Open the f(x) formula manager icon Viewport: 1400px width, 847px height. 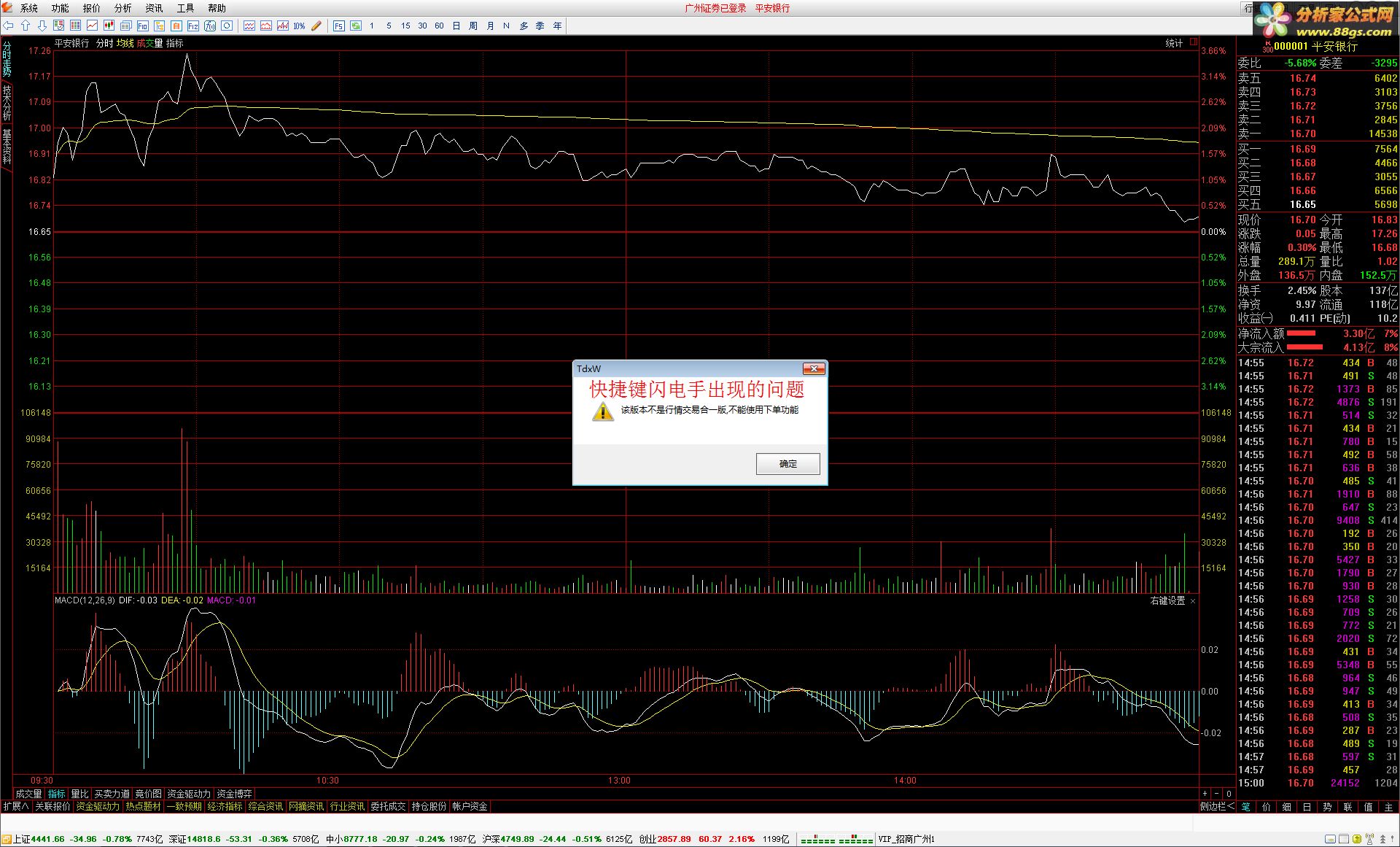click(210, 26)
